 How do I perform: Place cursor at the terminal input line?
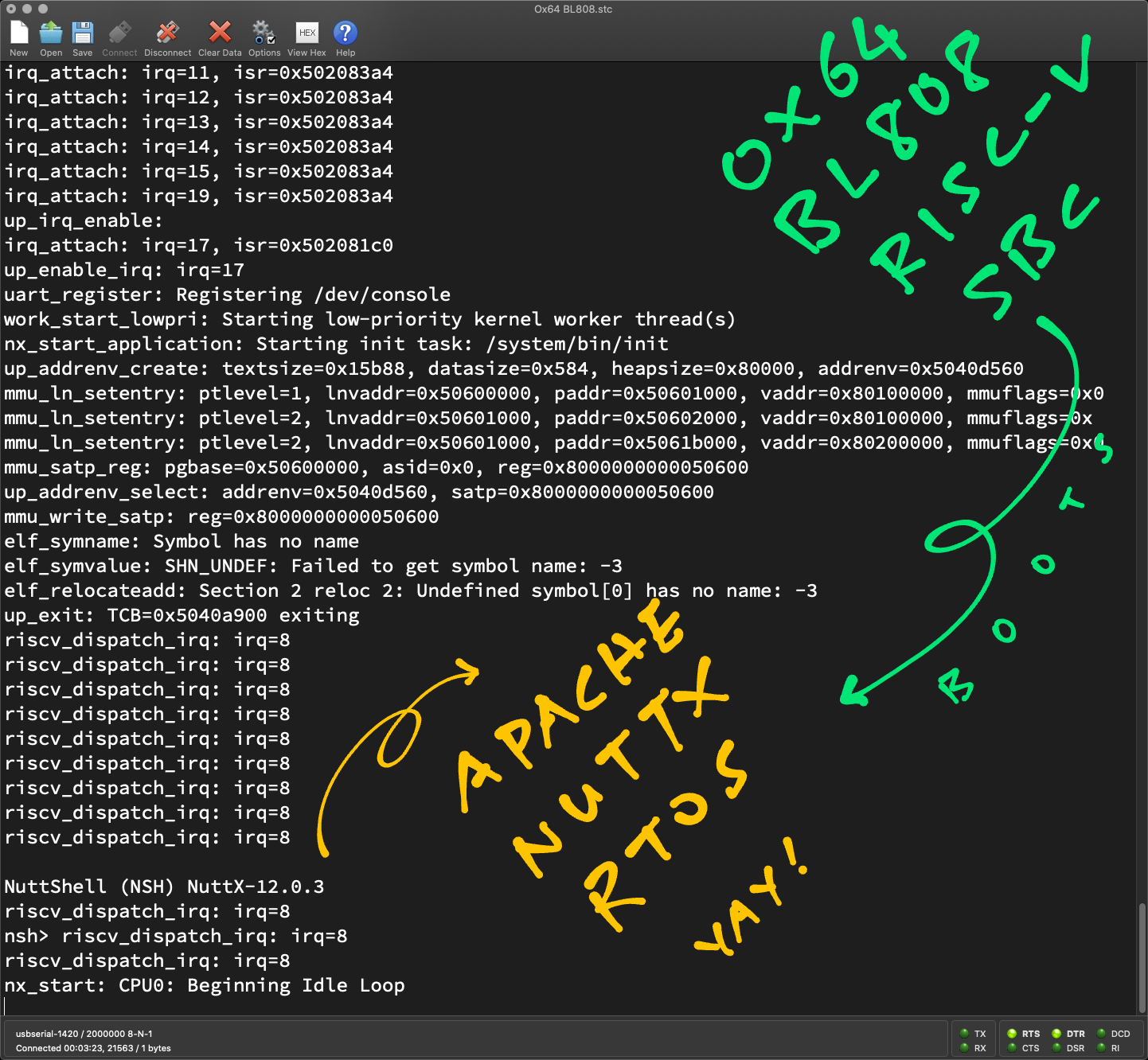coord(6,1006)
